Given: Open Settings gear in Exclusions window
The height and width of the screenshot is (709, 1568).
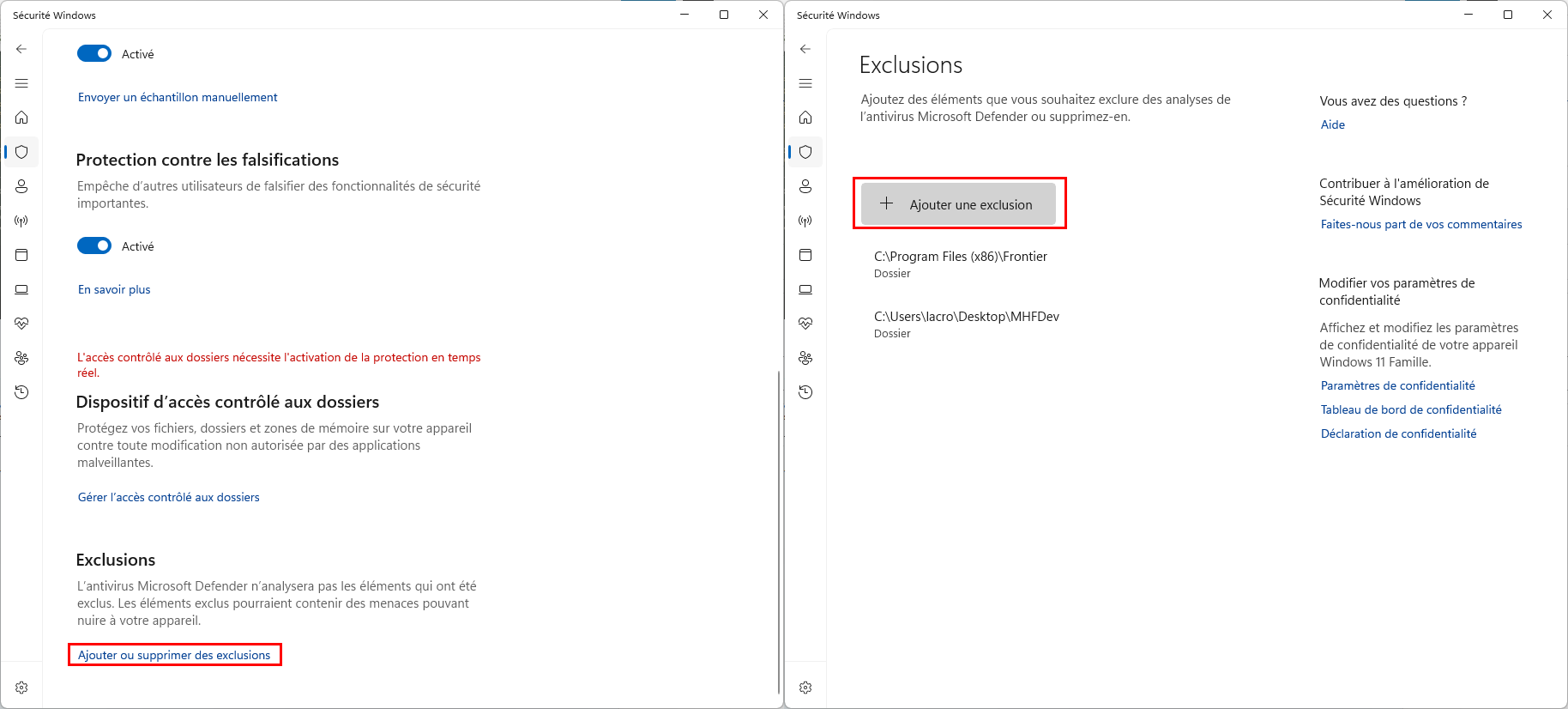Looking at the screenshot, I should click(805, 688).
